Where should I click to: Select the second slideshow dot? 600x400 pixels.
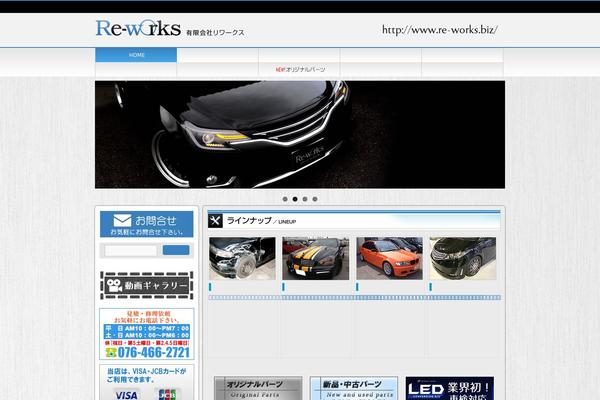pos(295,199)
